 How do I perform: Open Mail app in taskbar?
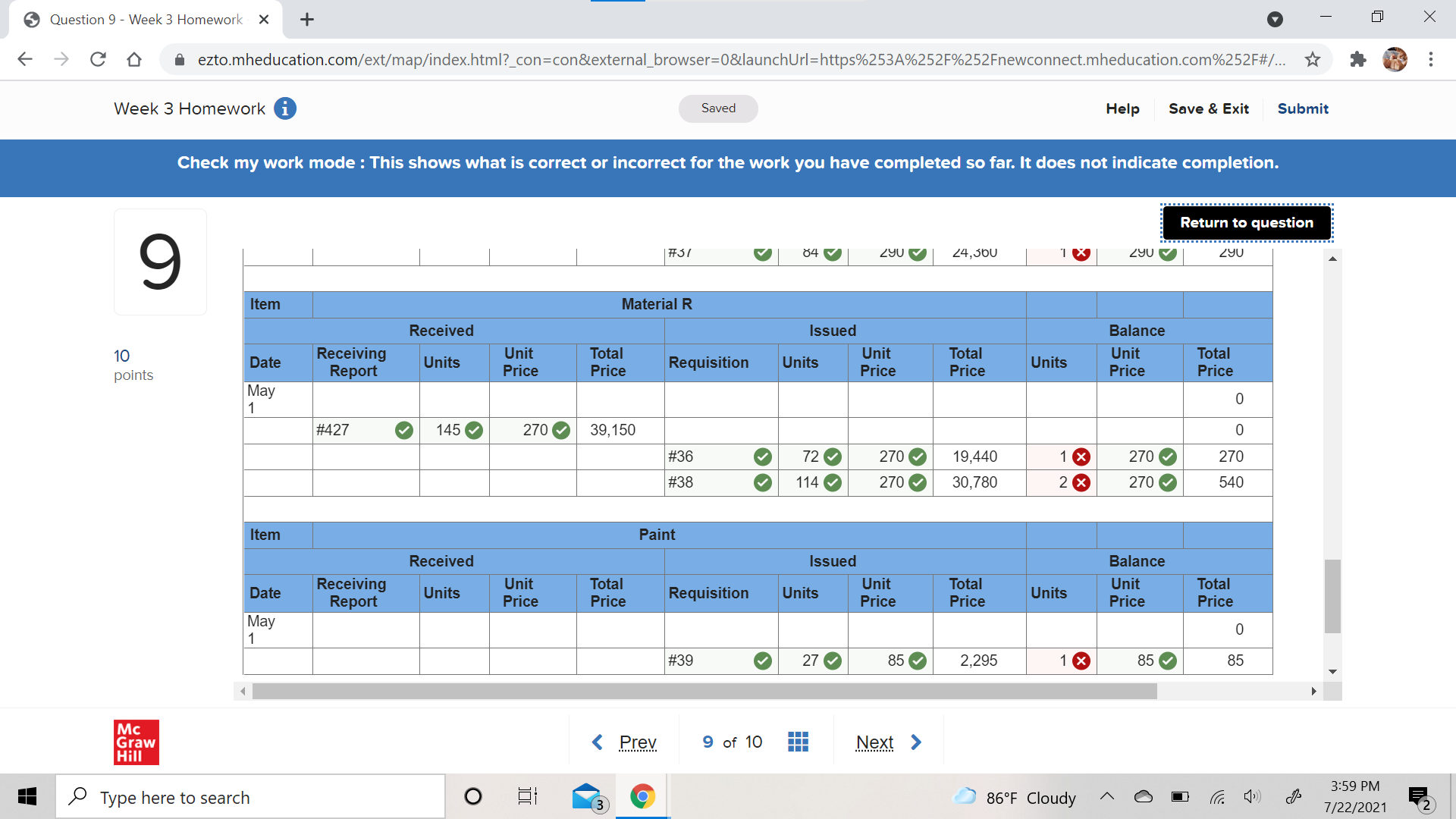click(x=587, y=797)
